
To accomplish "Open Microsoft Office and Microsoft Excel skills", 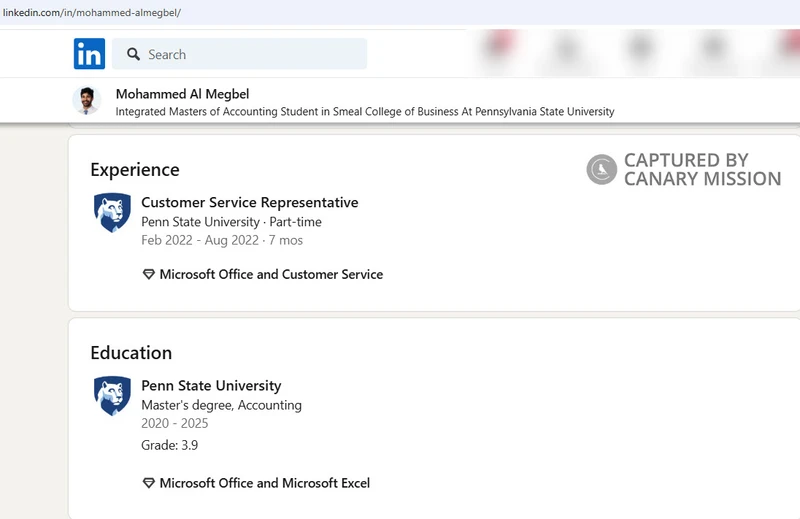I will click(x=264, y=483).
